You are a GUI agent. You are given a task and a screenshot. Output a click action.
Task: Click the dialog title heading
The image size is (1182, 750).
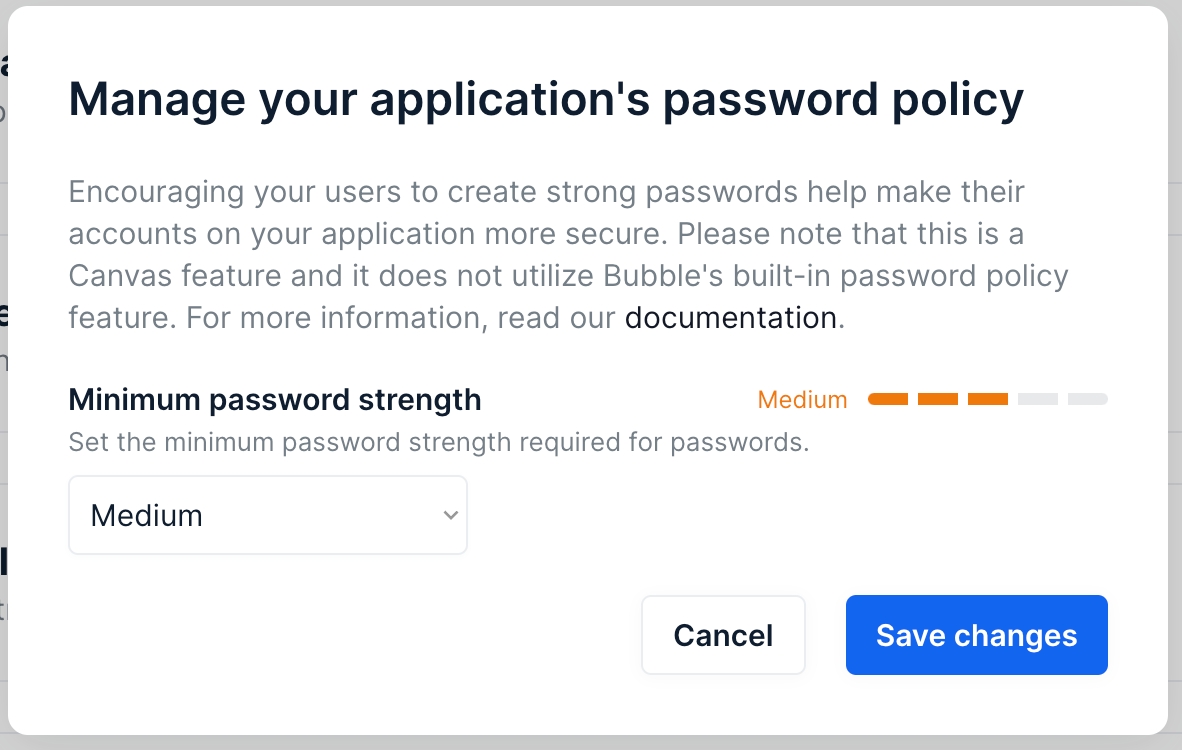(x=546, y=100)
